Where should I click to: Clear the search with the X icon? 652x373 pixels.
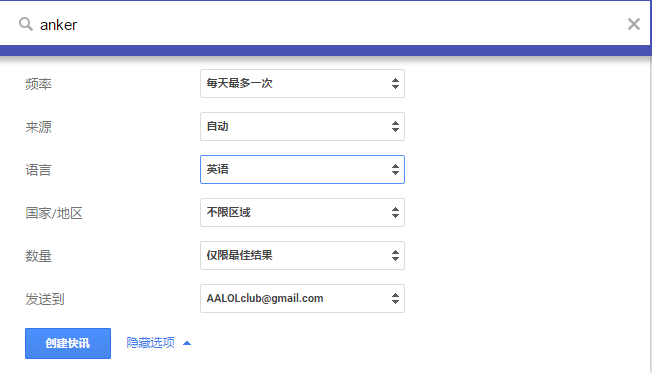634,24
